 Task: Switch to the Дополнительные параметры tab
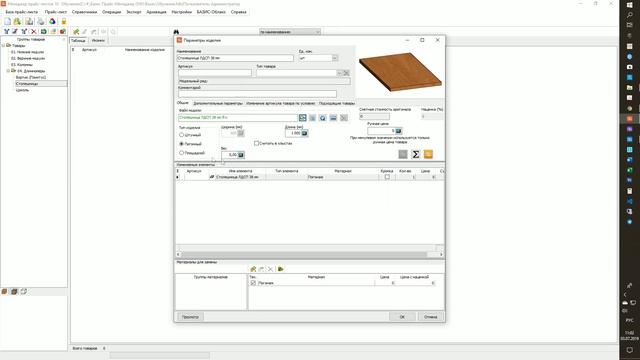click(218, 103)
